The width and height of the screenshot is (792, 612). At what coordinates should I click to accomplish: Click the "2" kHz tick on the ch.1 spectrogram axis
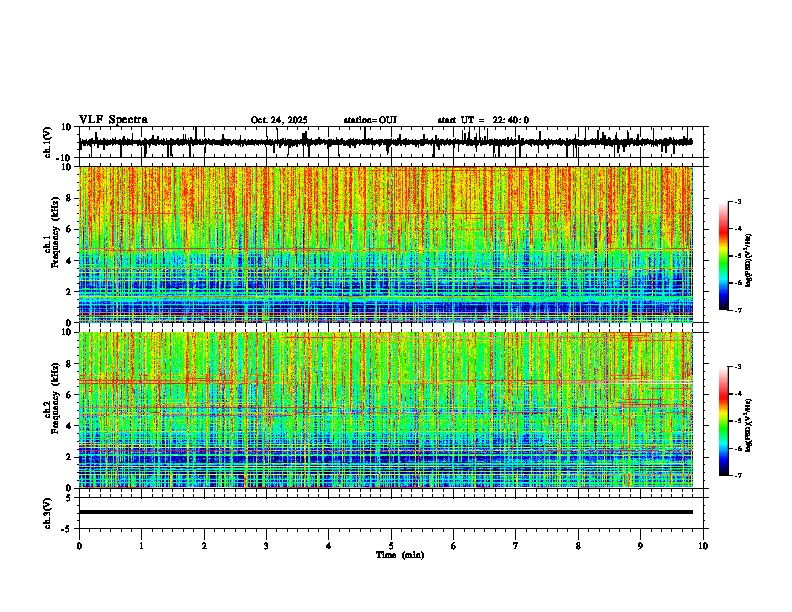pyautogui.click(x=70, y=291)
